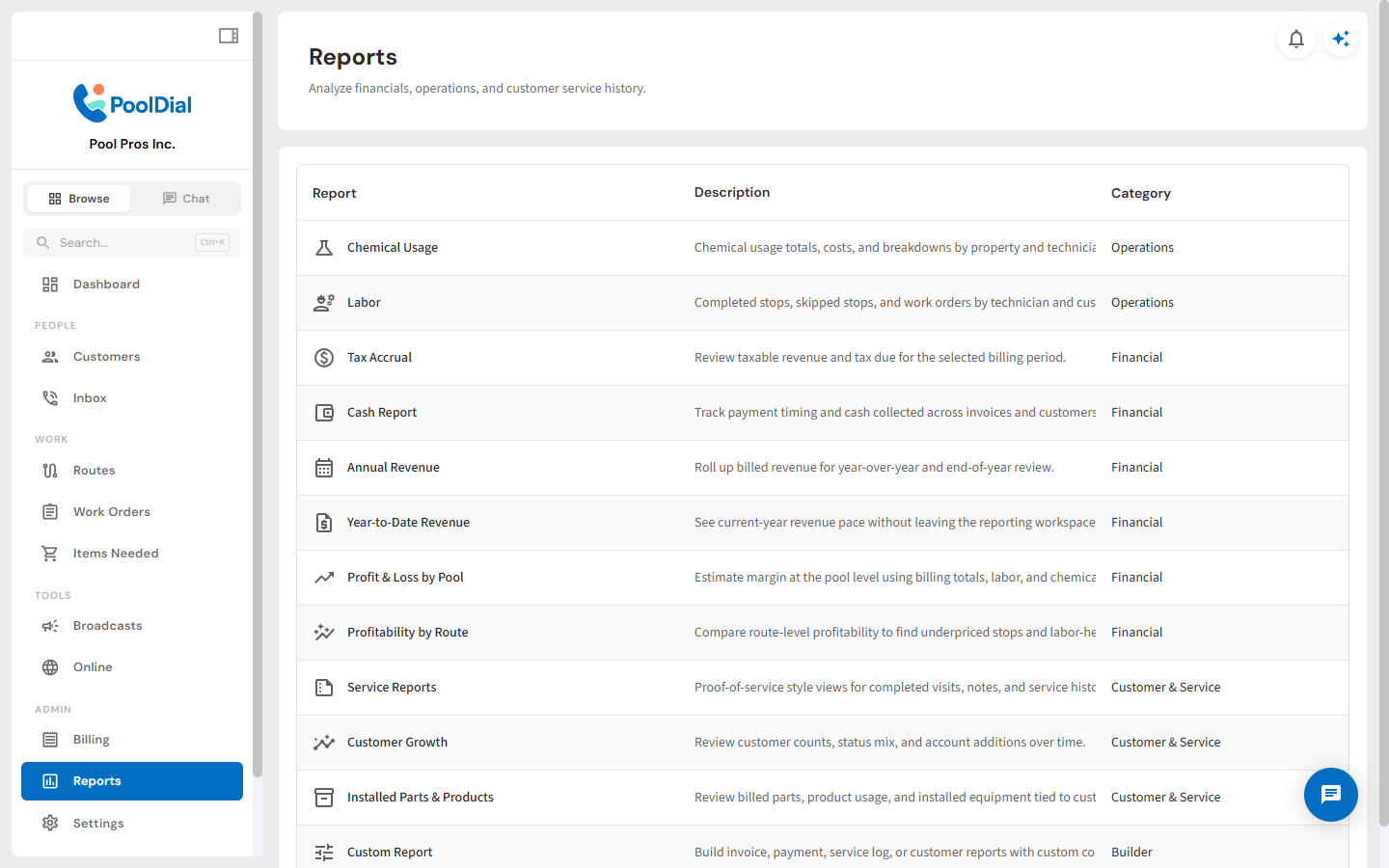Image resolution: width=1389 pixels, height=868 pixels.
Task: Open Settings in the sidebar
Action: pos(132,823)
